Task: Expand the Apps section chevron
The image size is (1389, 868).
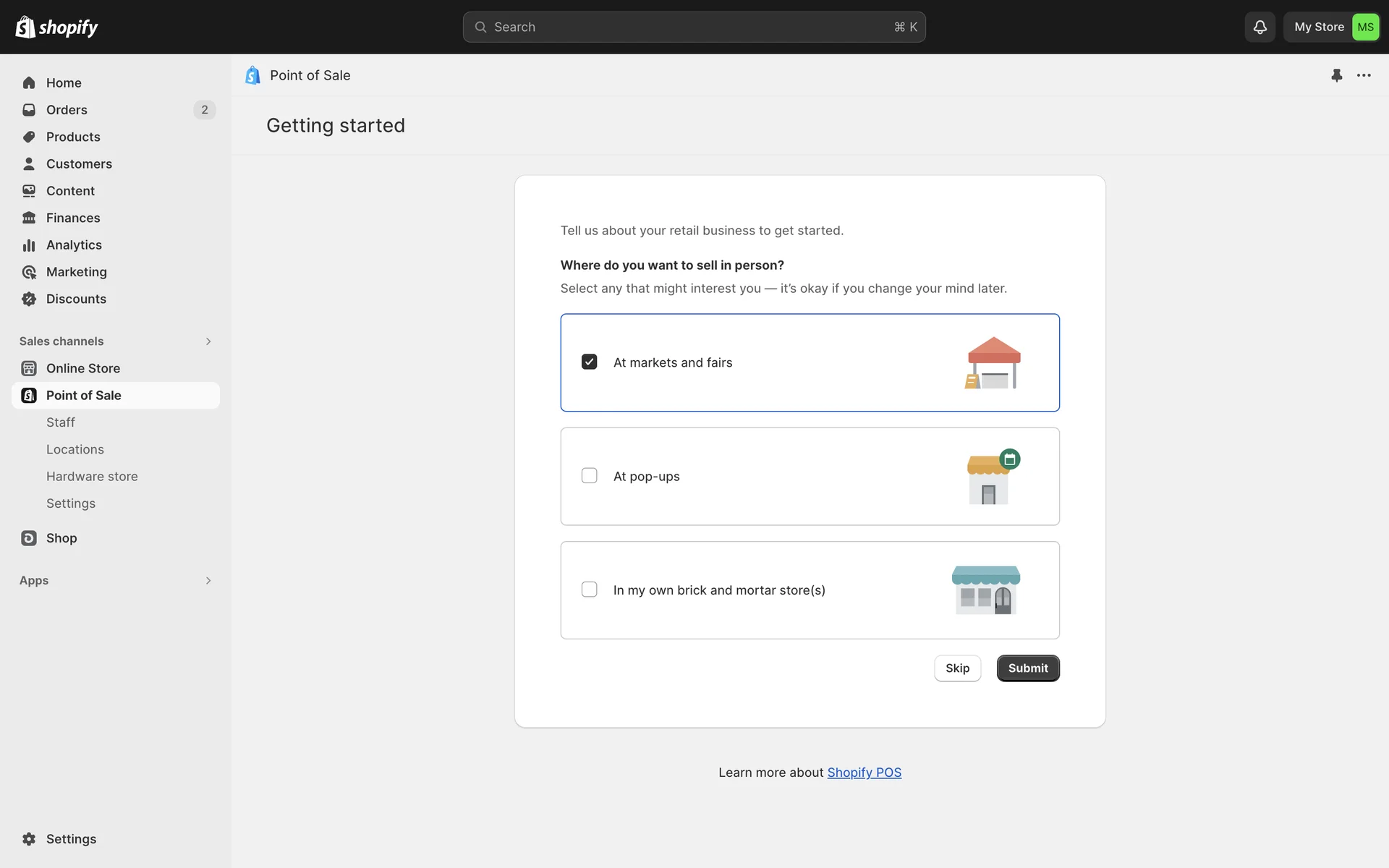Action: [x=208, y=581]
